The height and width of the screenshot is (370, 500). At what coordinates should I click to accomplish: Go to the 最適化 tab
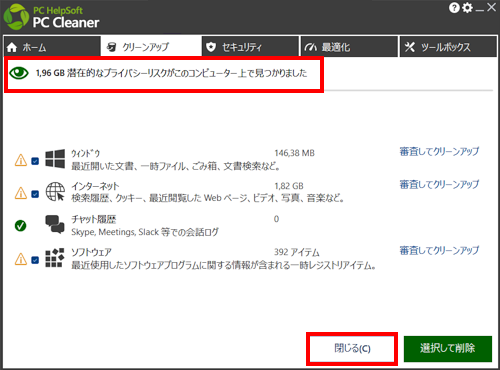pos(349,47)
